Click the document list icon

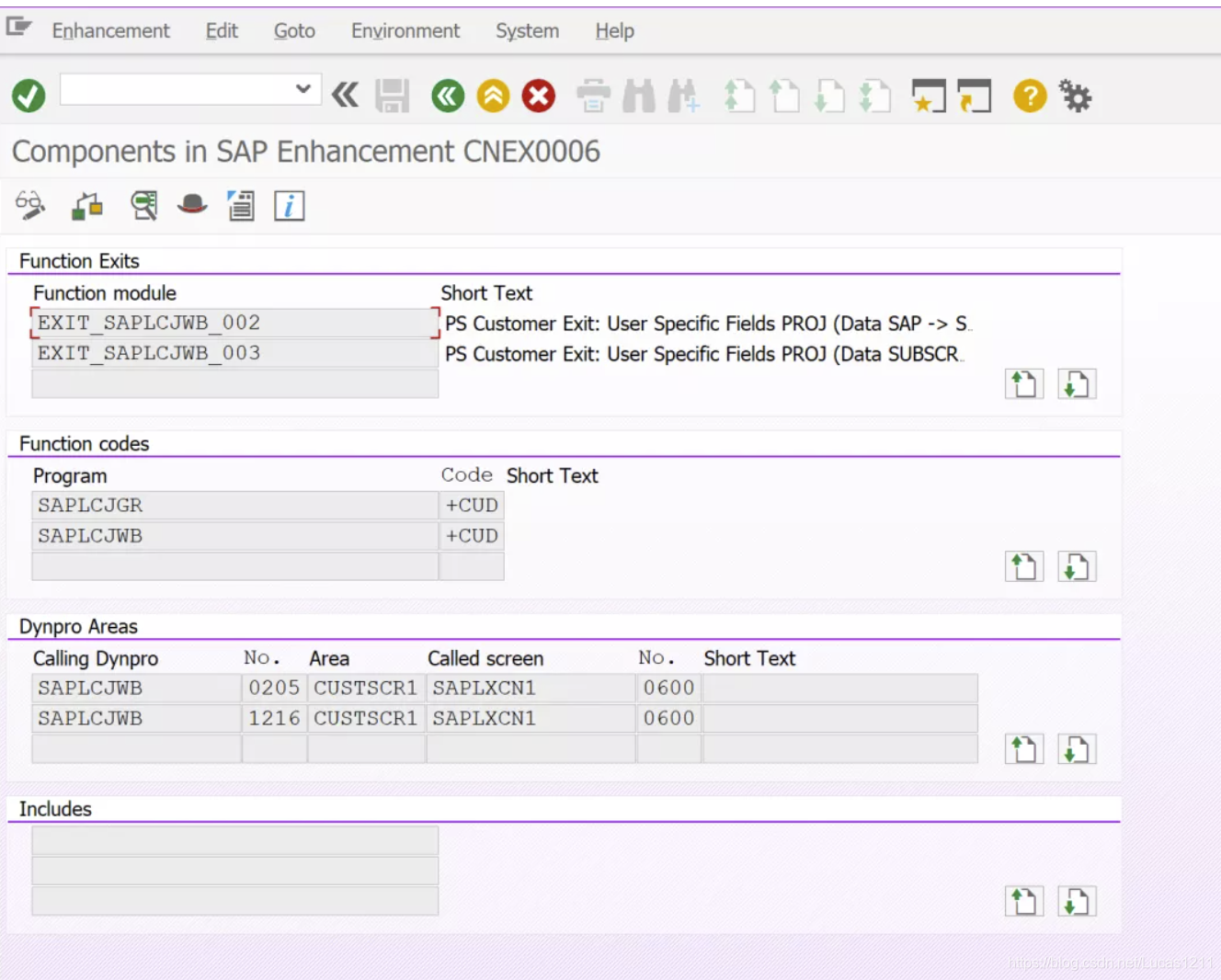pyautogui.click(x=241, y=206)
